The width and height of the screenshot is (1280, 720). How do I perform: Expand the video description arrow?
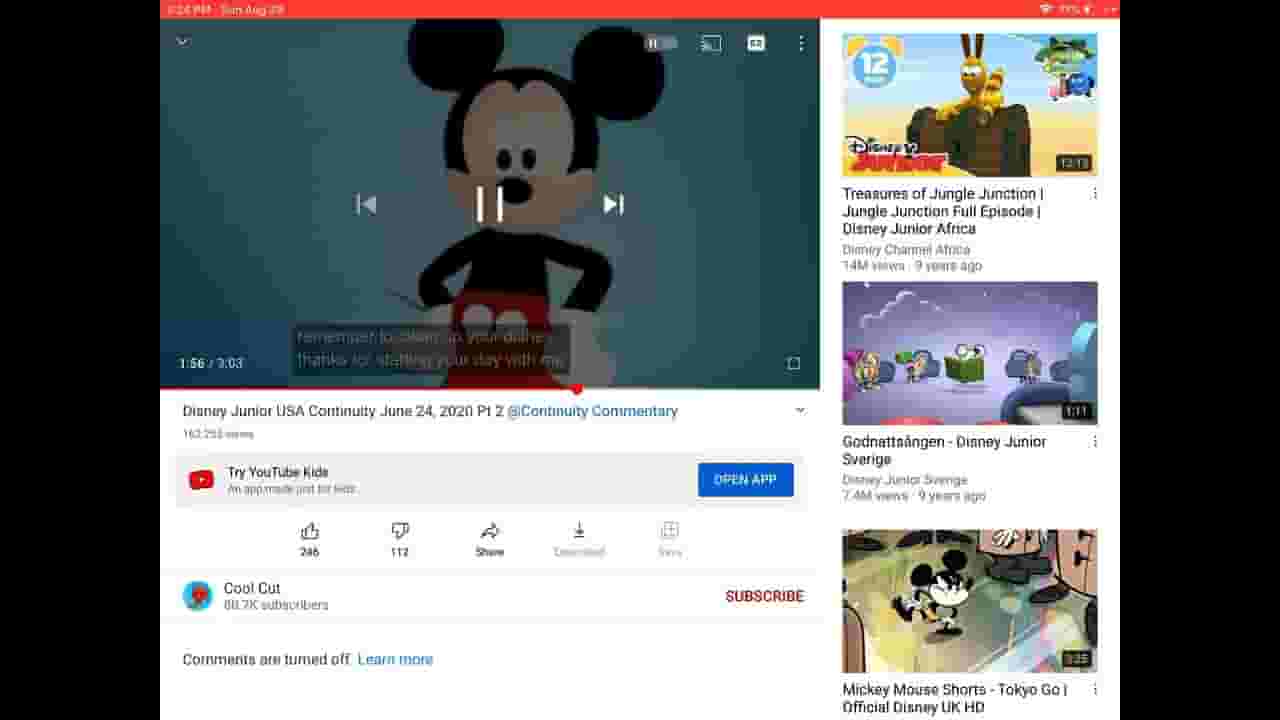pyautogui.click(x=800, y=411)
